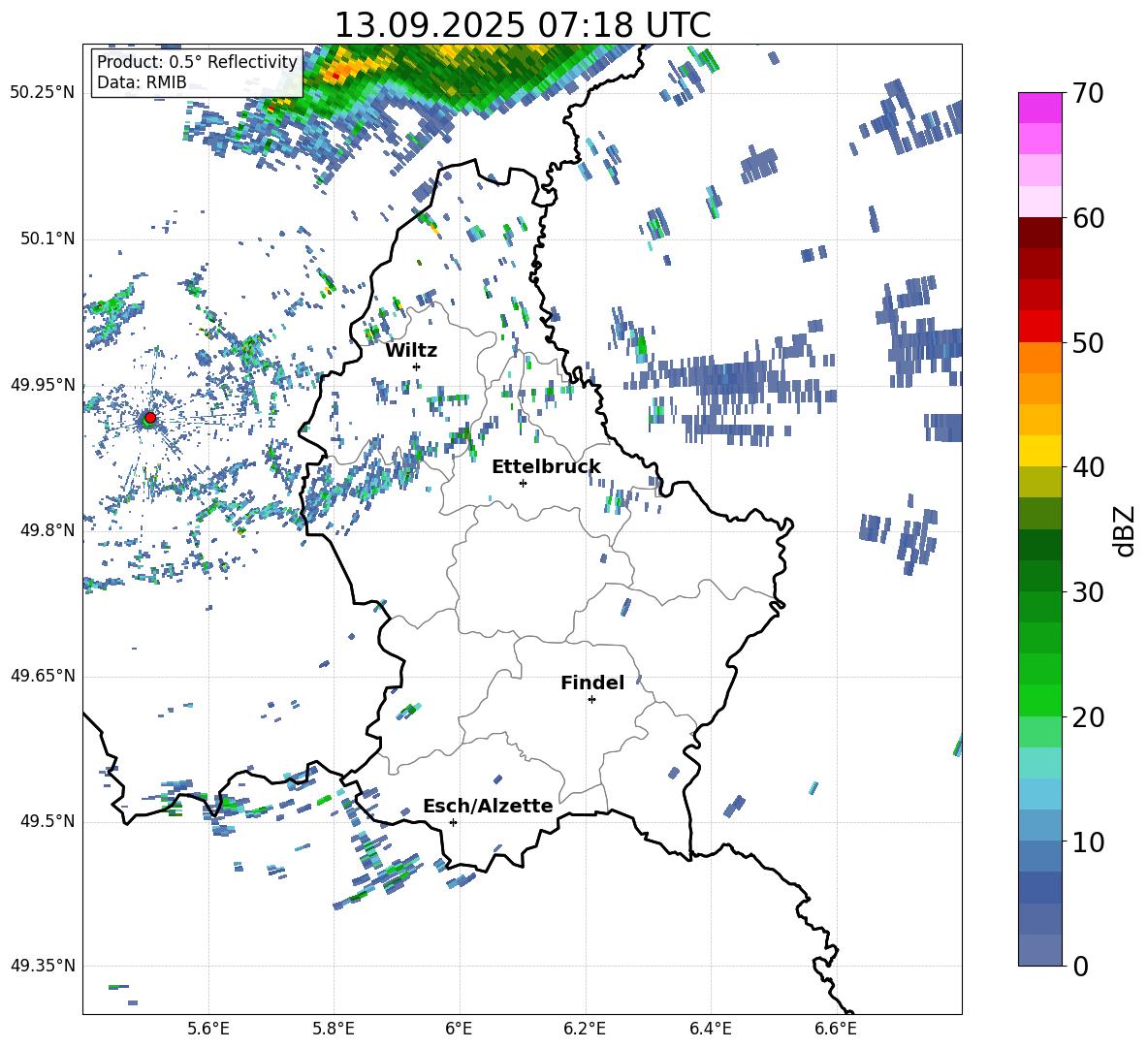
Task: Click the 40 value on the colorbar
Action: (x=1088, y=467)
